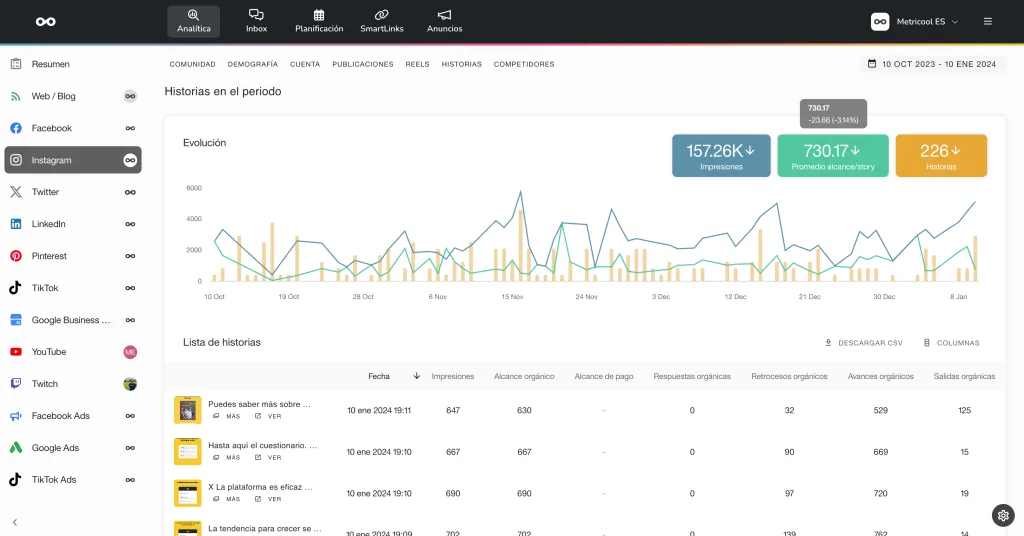1024x536 pixels.
Task: Open the Columnas selector button
Action: (951, 343)
